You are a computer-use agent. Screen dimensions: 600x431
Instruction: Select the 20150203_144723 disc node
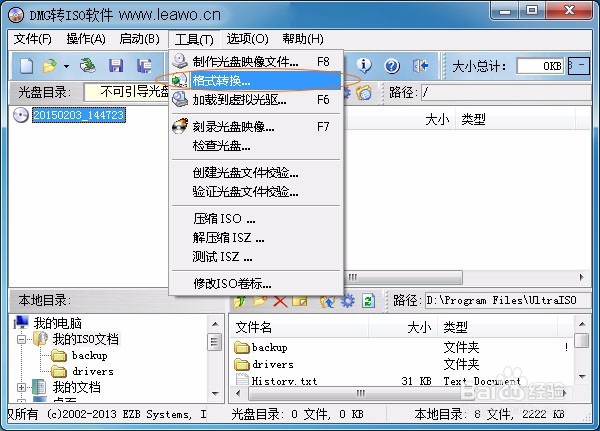point(78,115)
